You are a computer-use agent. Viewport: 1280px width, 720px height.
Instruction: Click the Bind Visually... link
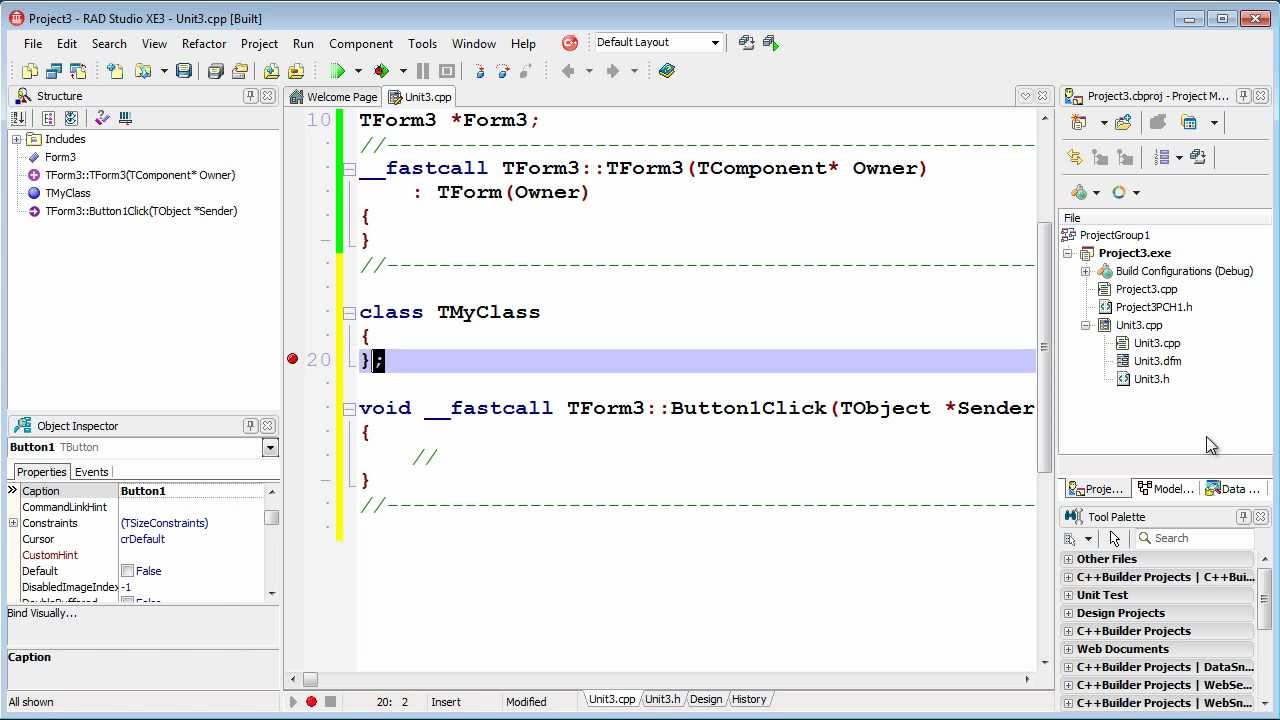[42, 613]
